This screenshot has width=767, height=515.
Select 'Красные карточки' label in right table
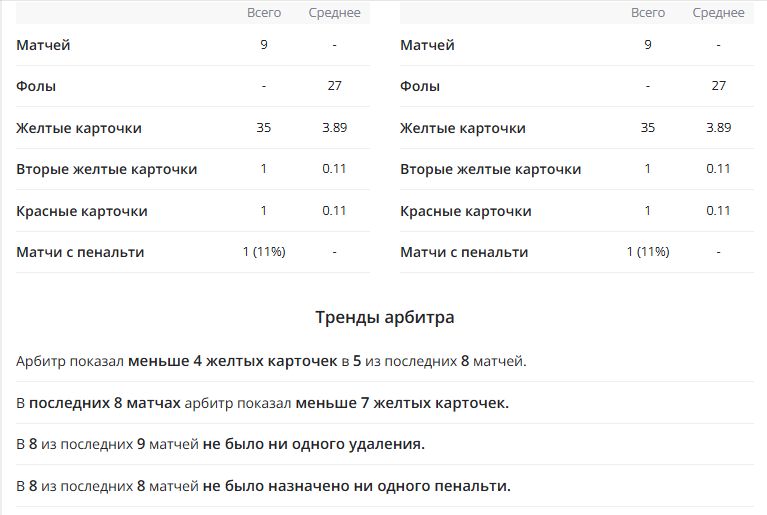[x=465, y=211]
